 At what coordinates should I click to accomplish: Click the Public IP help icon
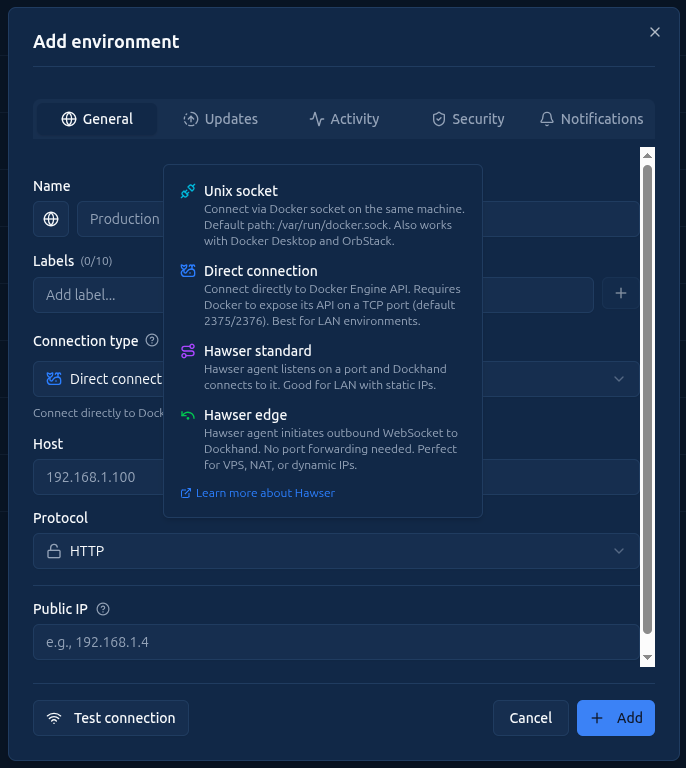click(x=103, y=609)
